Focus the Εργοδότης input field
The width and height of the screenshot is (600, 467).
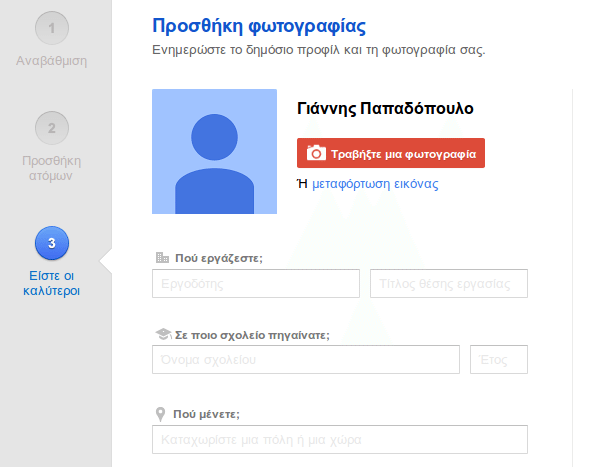255,284
